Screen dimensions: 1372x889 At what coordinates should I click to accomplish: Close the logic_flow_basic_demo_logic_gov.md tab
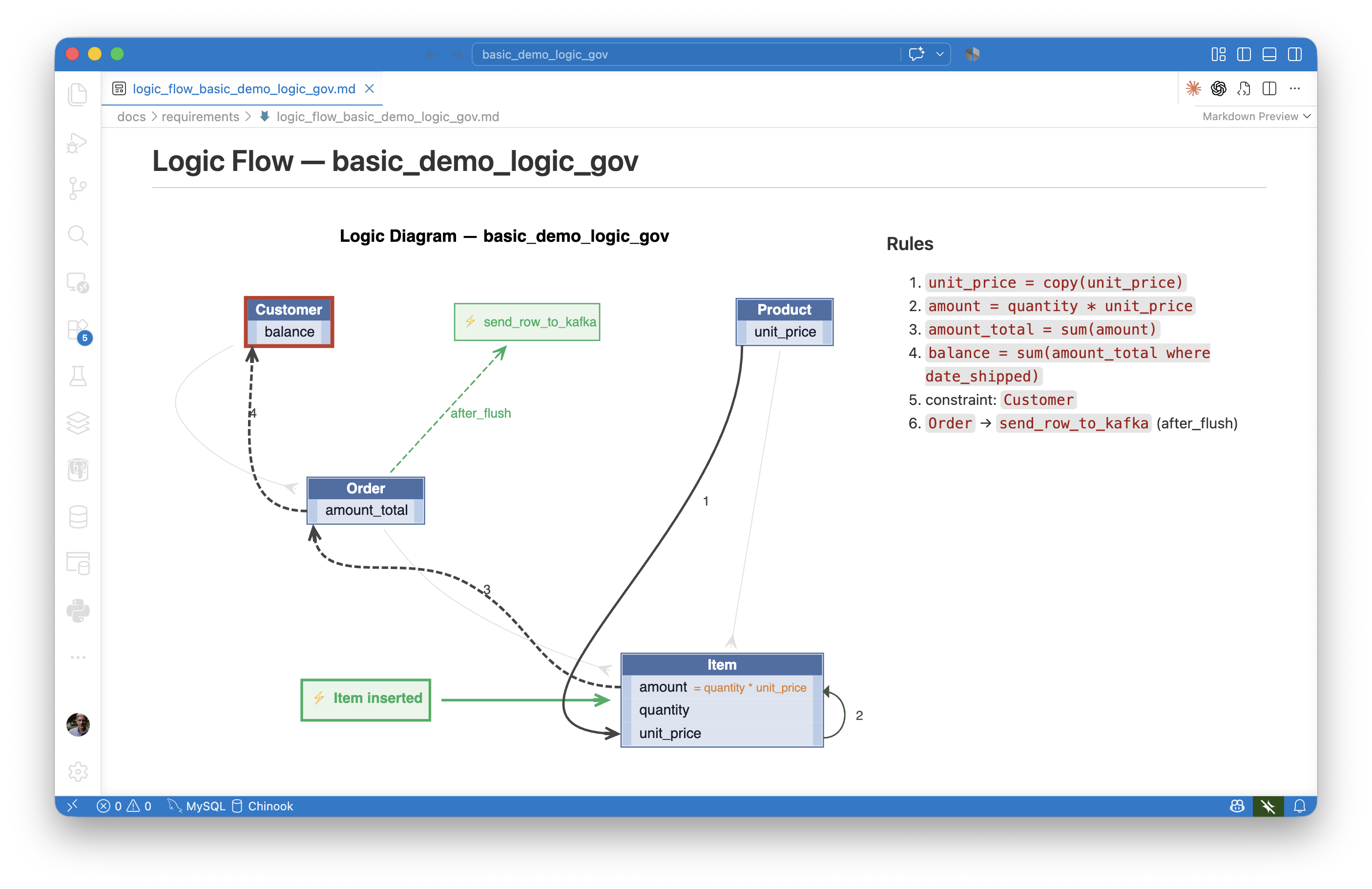pos(370,89)
